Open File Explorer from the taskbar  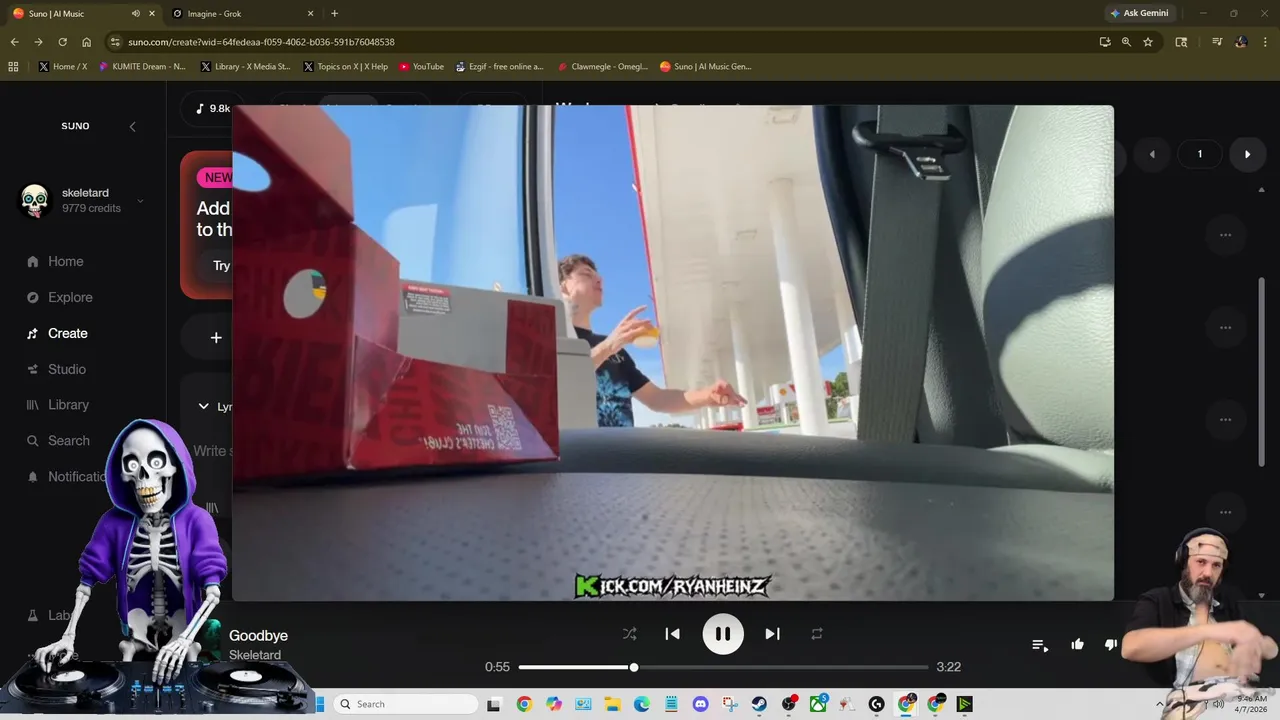coord(612,704)
